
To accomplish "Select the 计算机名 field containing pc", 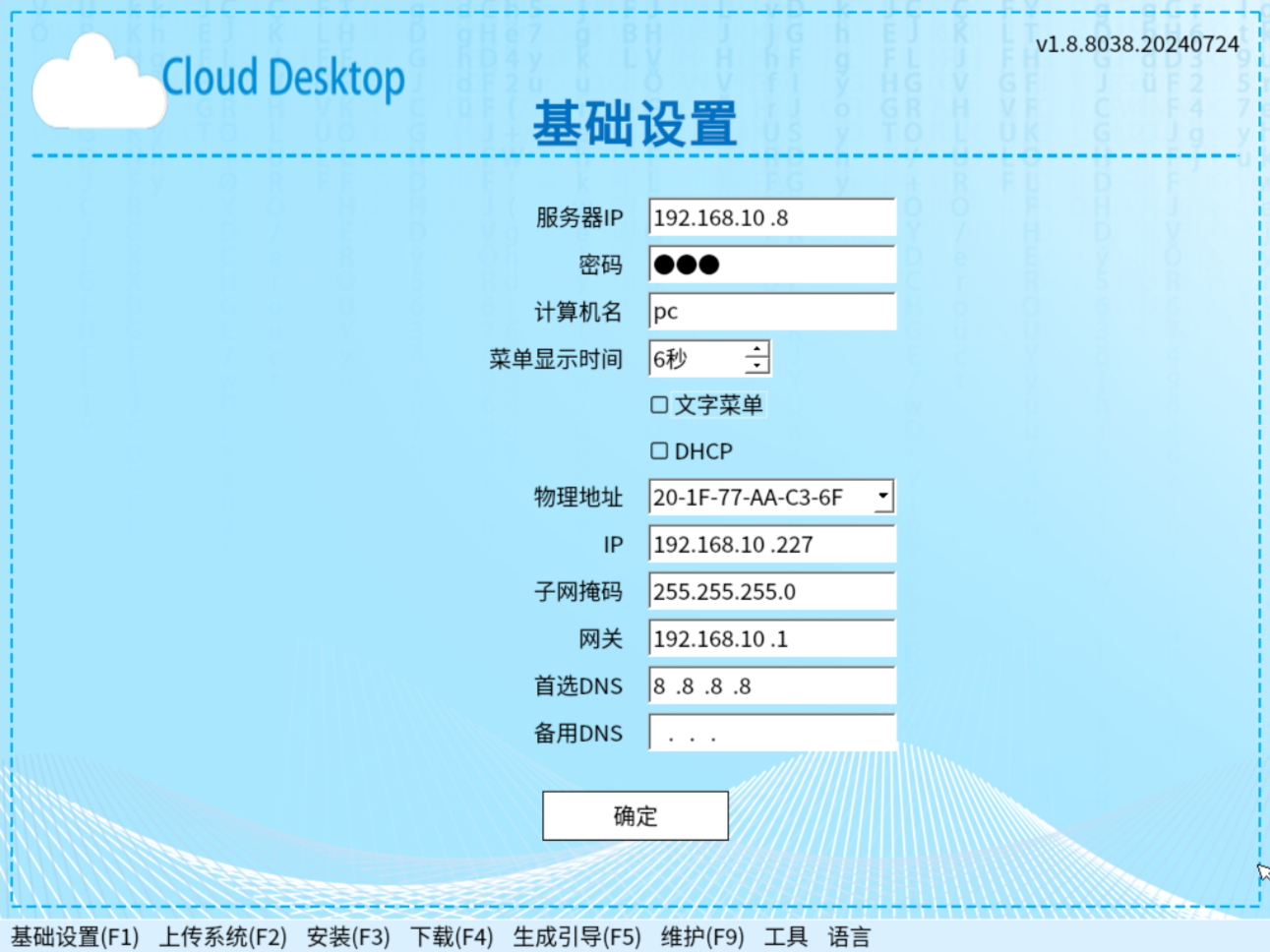I will pos(772,312).
